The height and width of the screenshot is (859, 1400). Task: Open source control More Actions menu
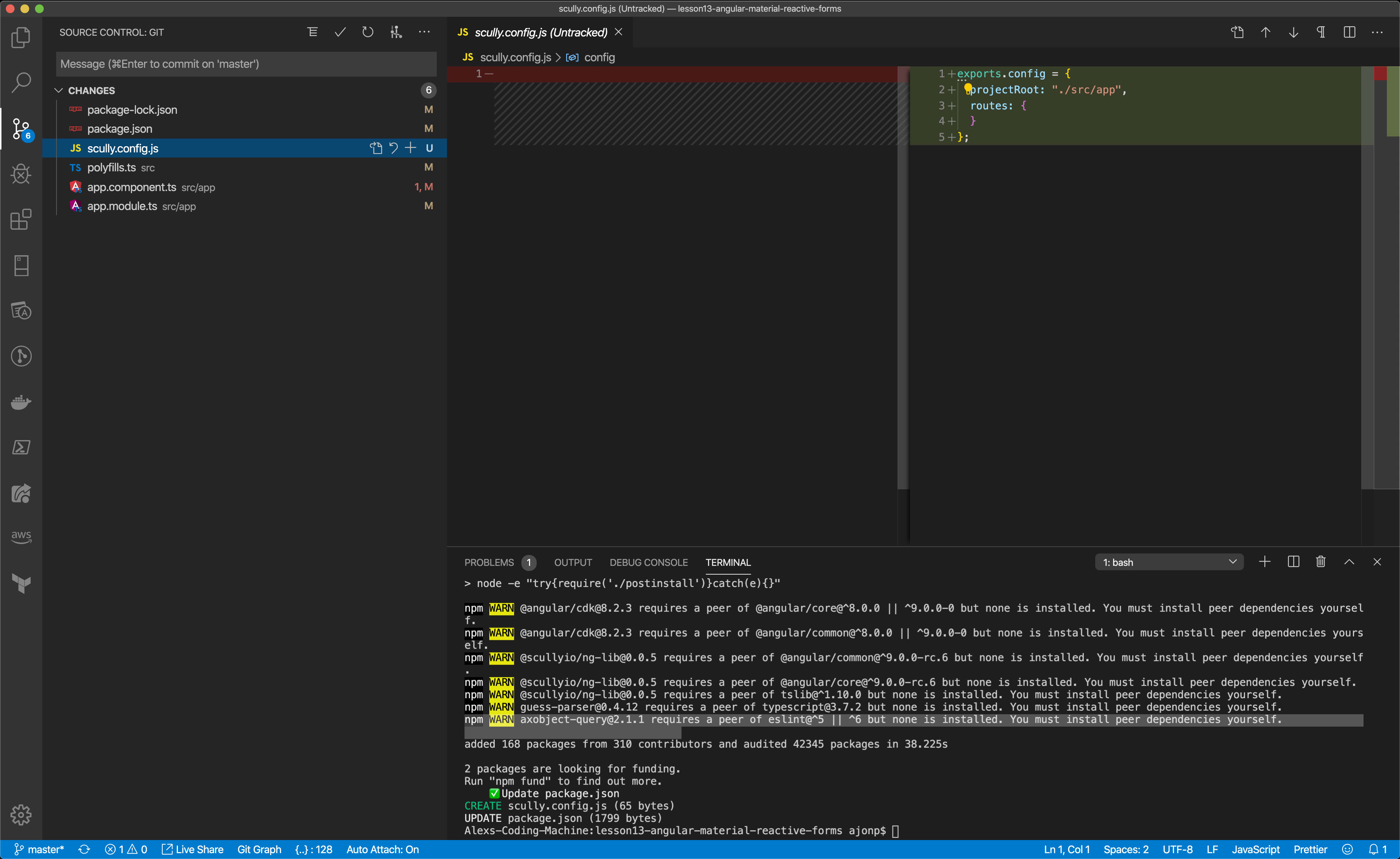click(424, 32)
